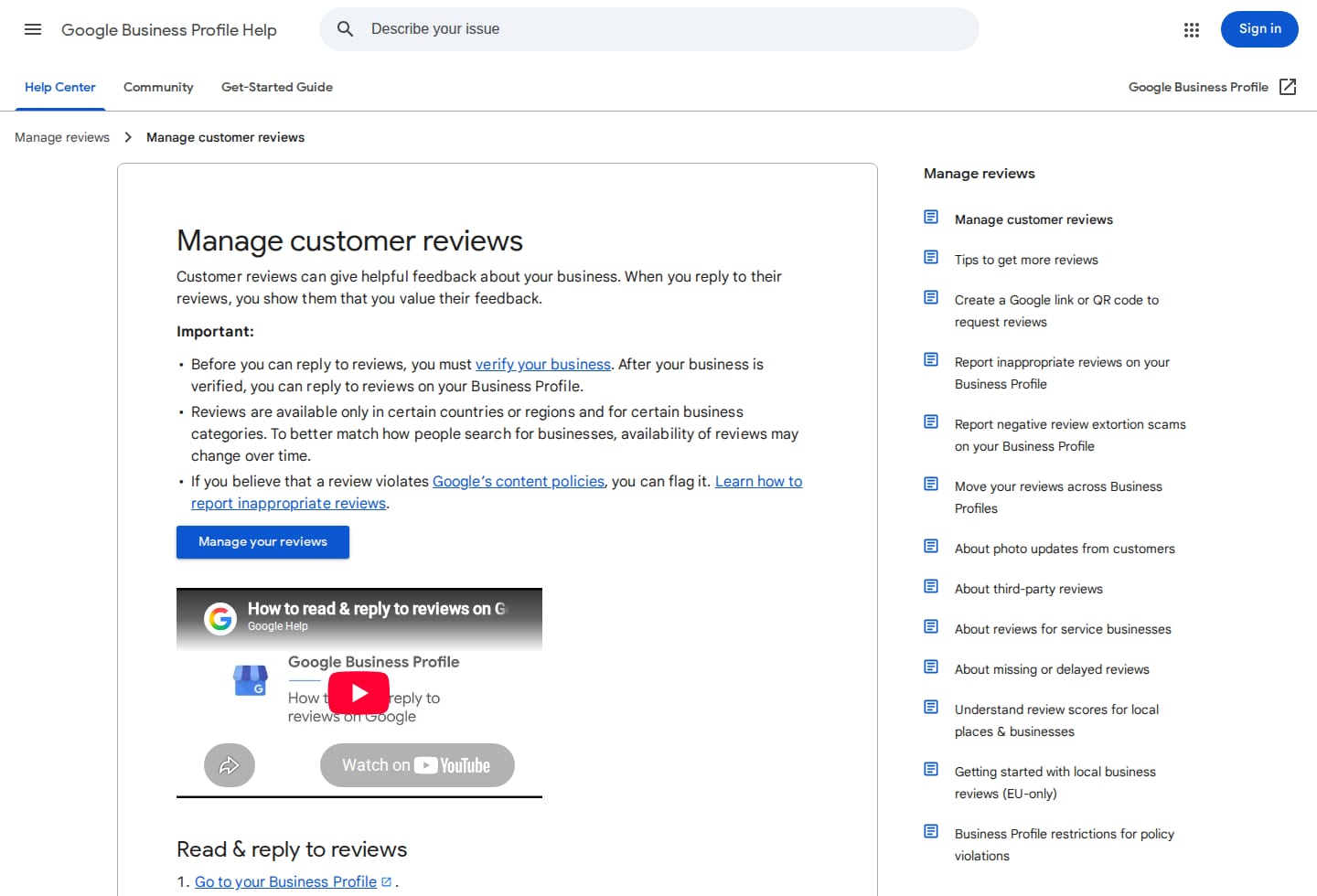Click article icon beside About photo updates from customers

tap(931, 547)
